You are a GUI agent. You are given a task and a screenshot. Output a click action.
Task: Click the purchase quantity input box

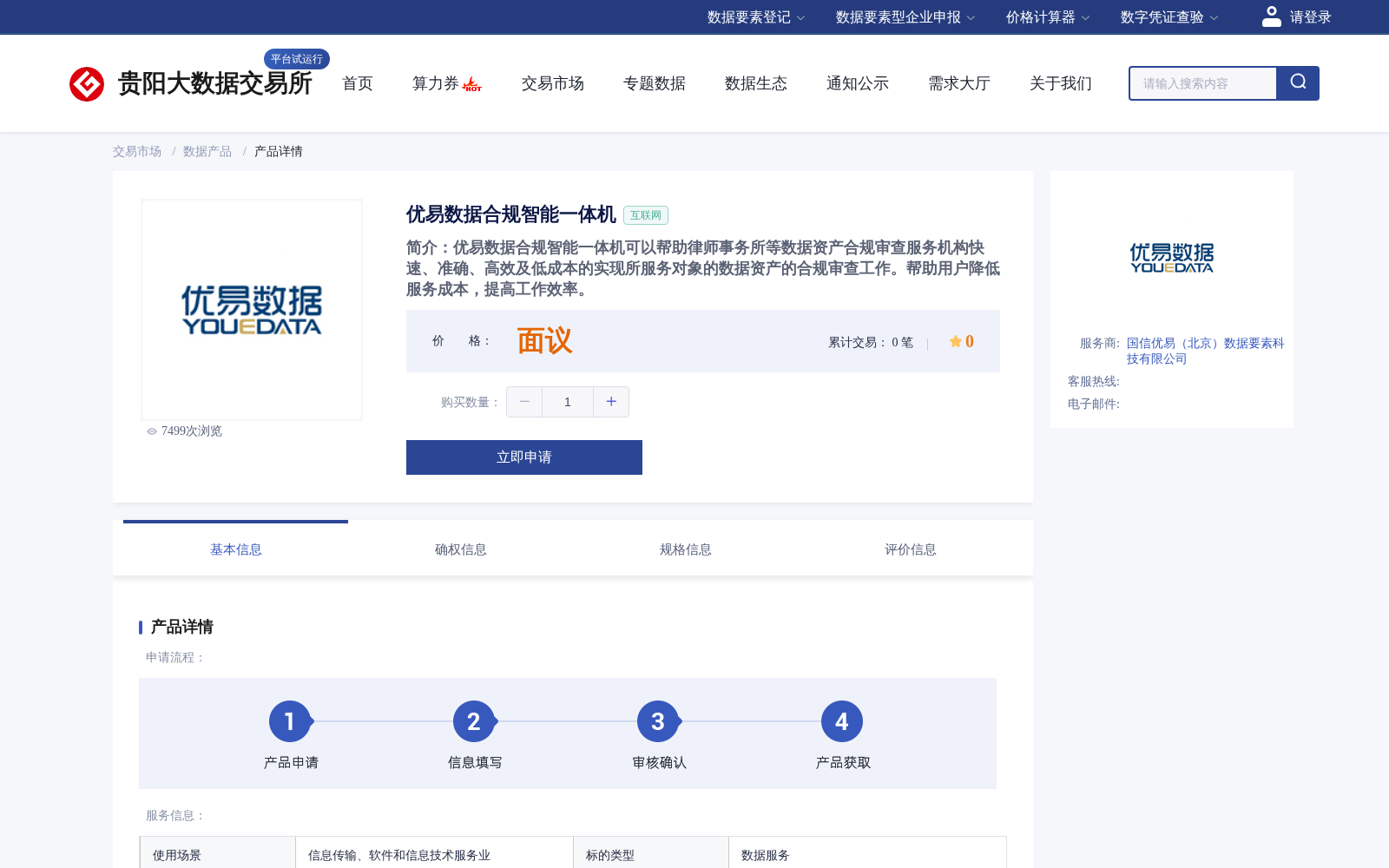(568, 402)
